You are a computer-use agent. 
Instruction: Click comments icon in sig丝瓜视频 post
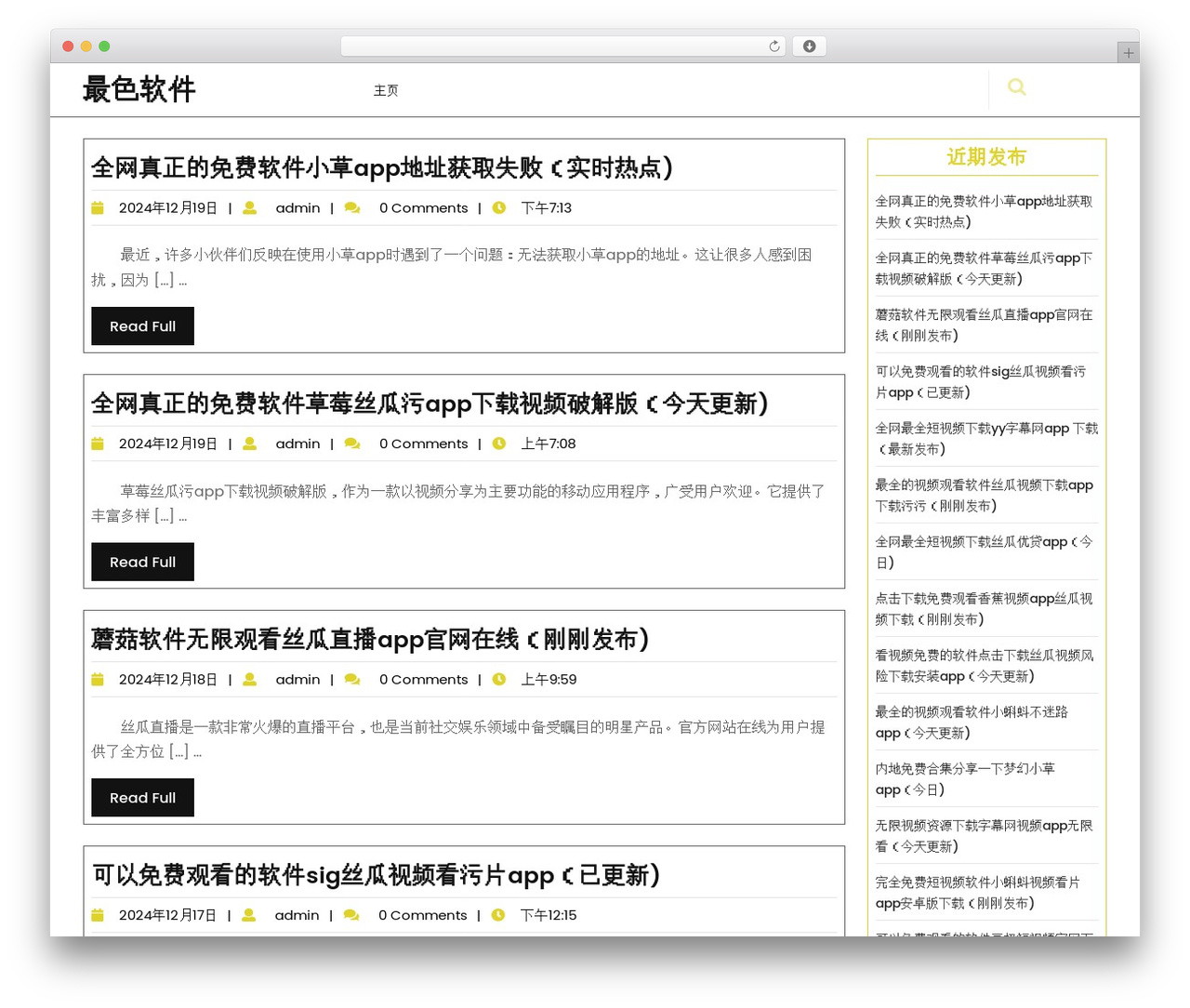click(x=351, y=915)
